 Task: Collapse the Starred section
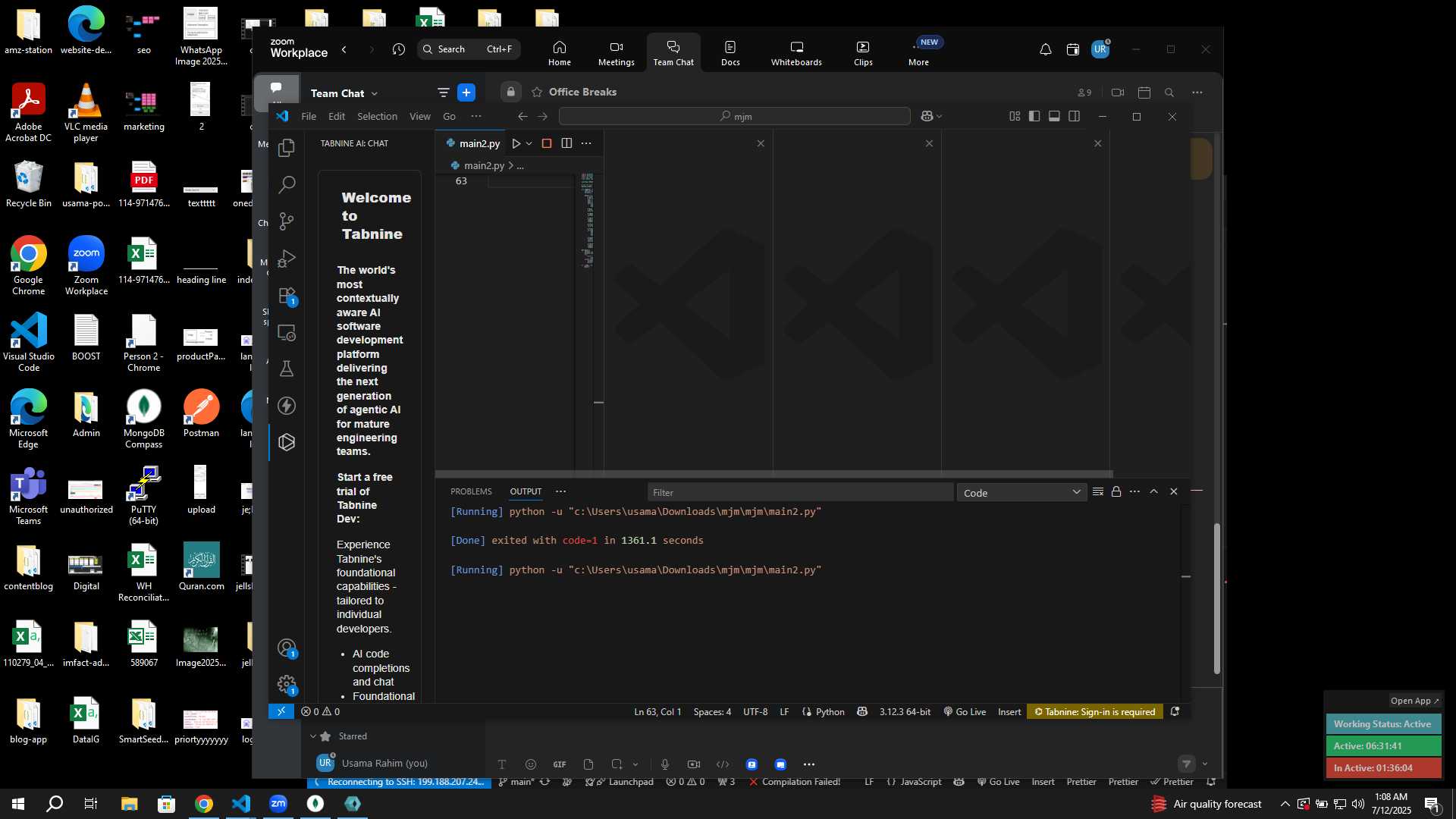(312, 736)
